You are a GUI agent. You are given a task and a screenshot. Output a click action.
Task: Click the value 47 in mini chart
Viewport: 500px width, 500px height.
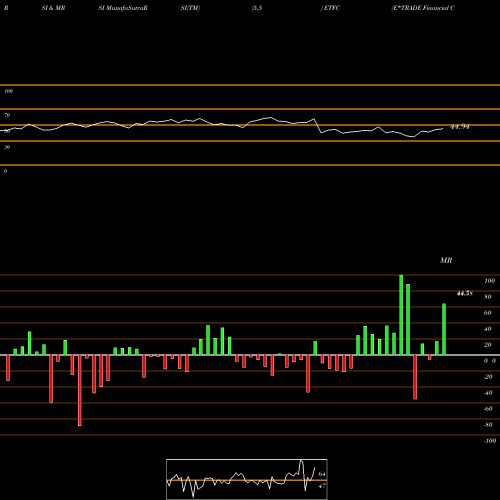tap(322, 486)
